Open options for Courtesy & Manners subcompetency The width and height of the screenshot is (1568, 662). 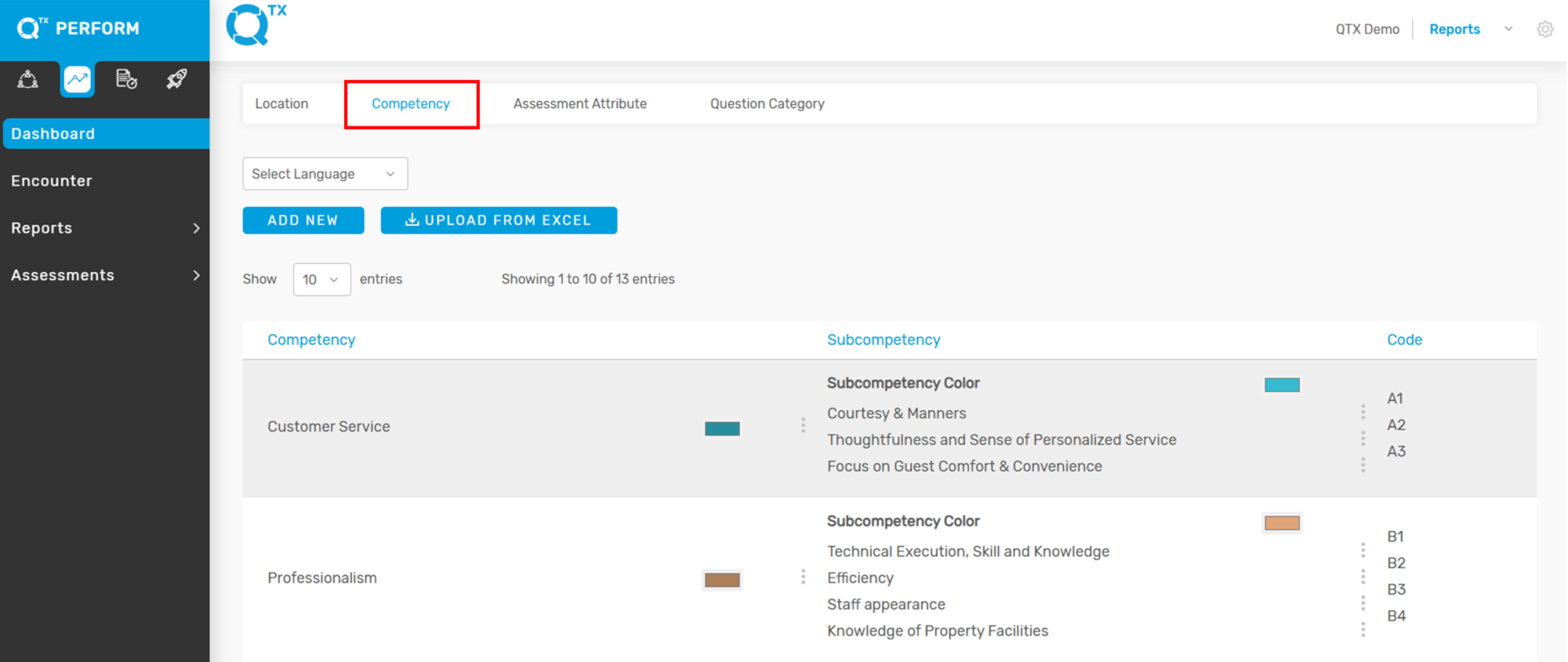point(1363,412)
